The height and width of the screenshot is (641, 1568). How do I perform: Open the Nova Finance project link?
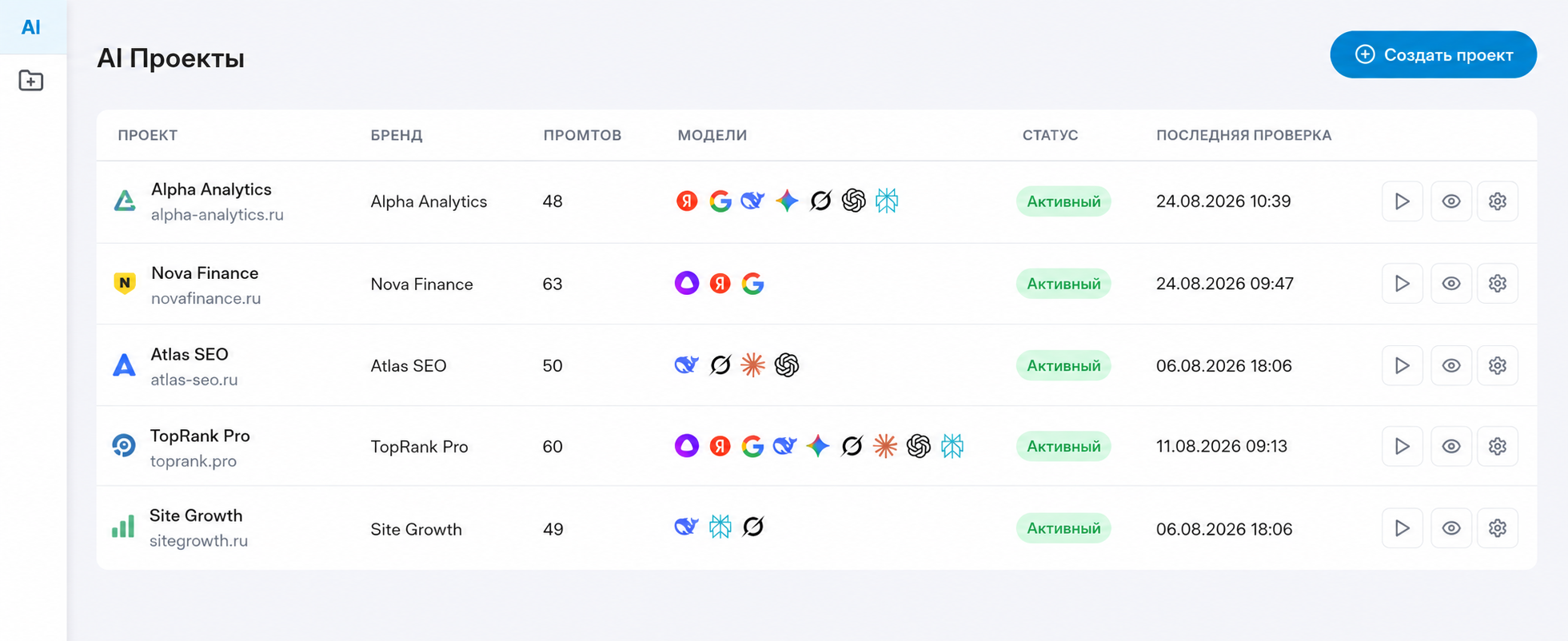(205, 273)
